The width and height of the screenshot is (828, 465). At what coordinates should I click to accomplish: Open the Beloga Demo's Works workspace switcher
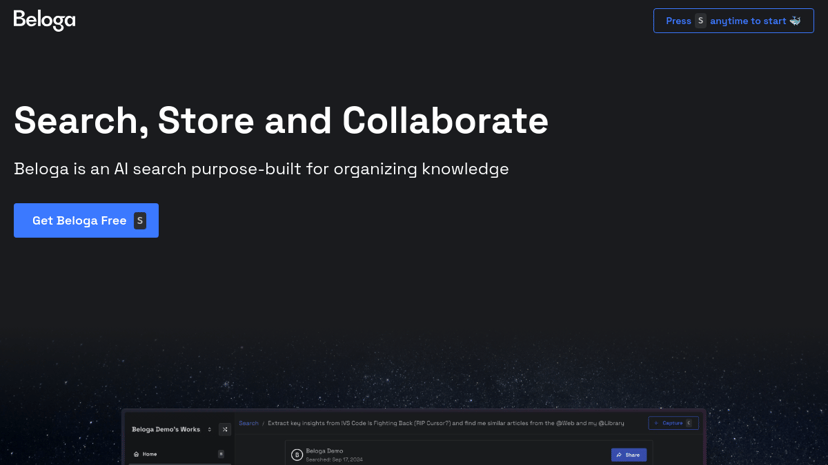171,429
